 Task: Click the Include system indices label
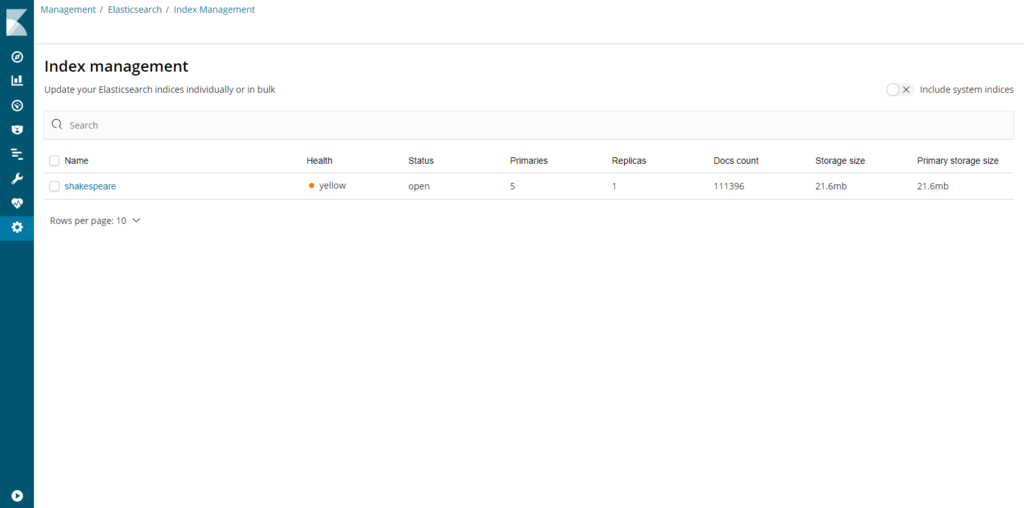[967, 89]
